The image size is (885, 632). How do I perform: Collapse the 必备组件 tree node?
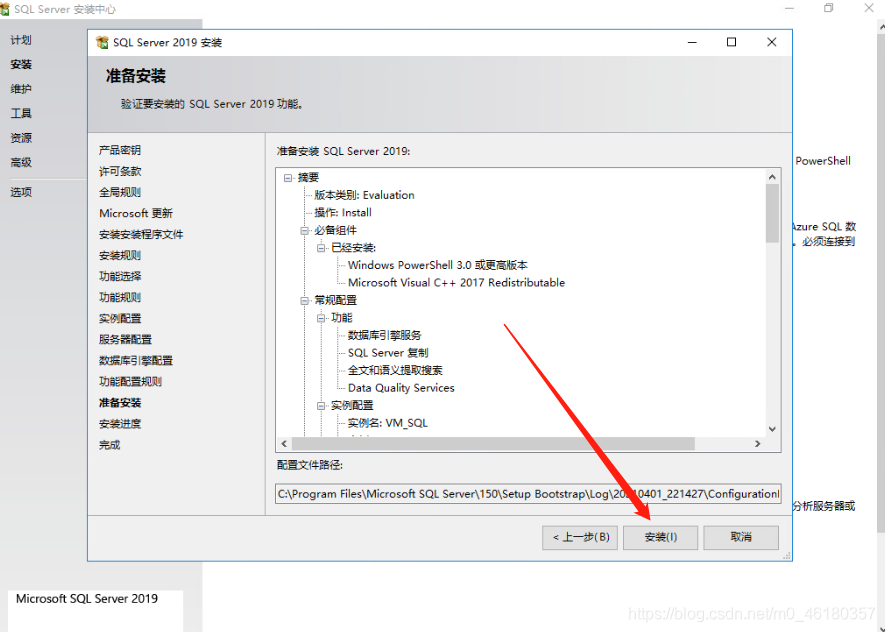point(305,230)
